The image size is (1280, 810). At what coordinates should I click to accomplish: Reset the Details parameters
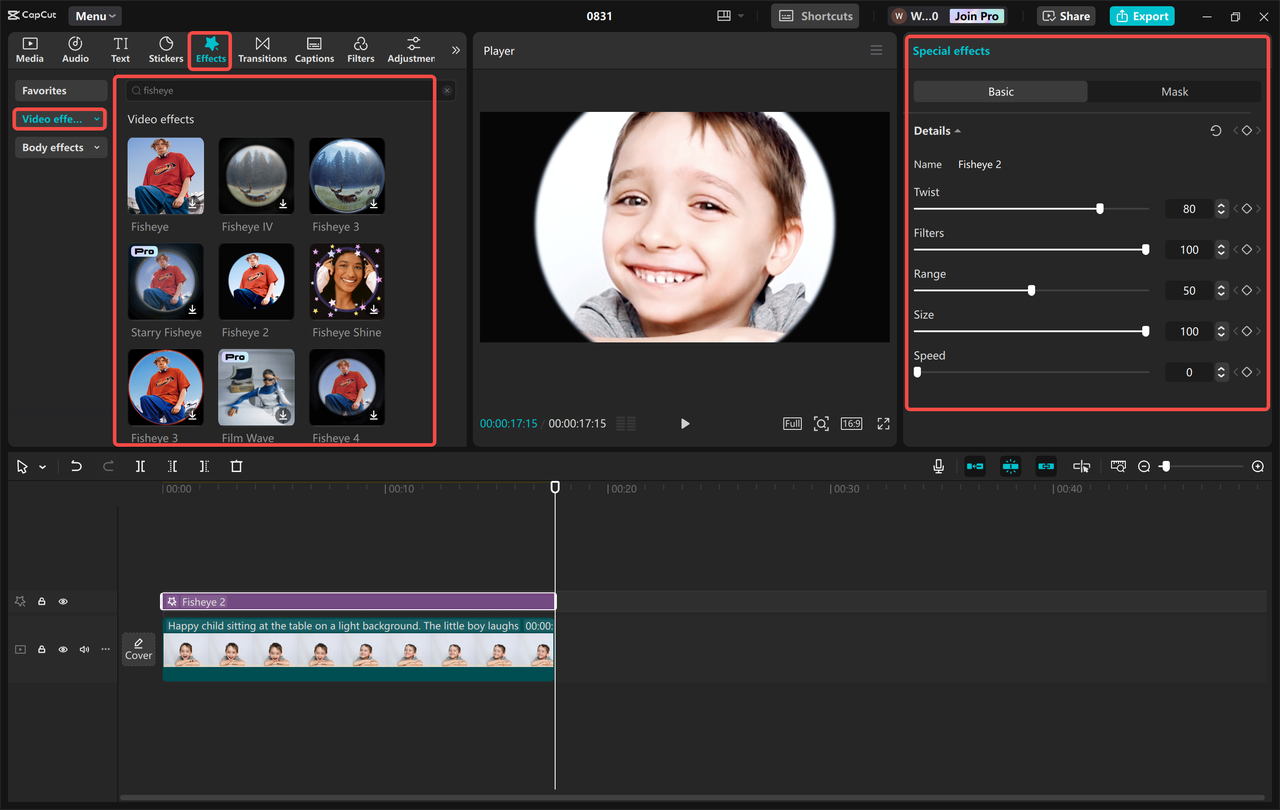[1216, 131]
